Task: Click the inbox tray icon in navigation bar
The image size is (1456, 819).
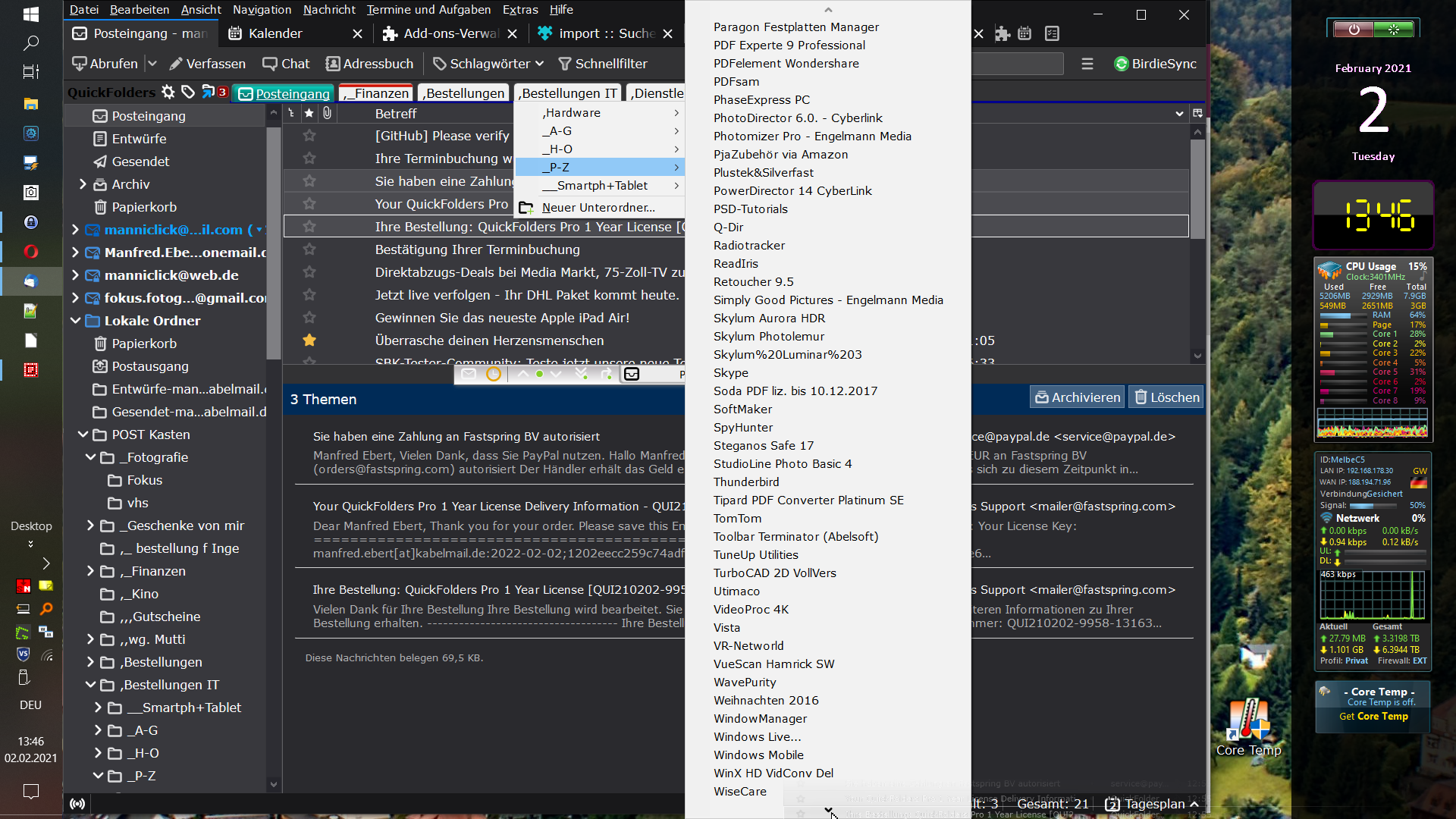Action: (x=632, y=374)
